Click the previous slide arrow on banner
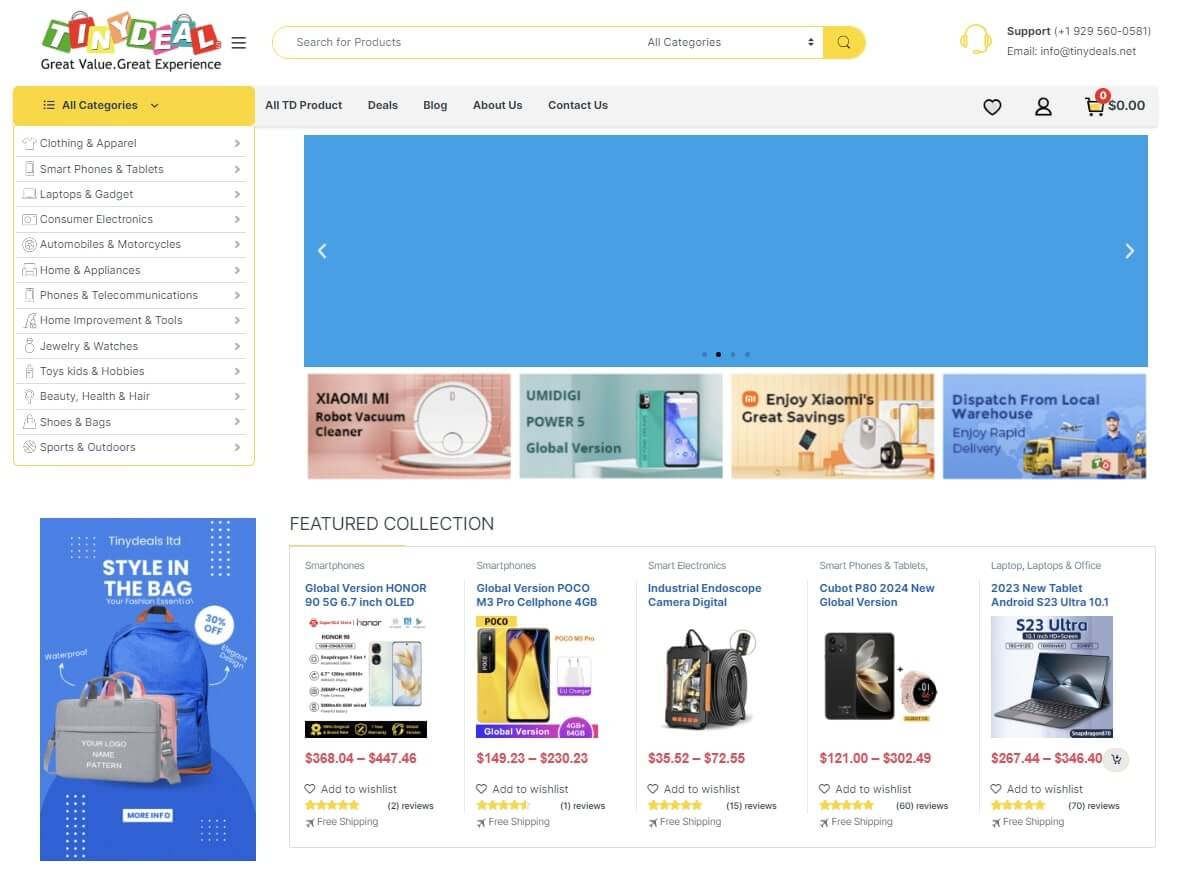Screen dimensions: 1180x874 point(322,251)
